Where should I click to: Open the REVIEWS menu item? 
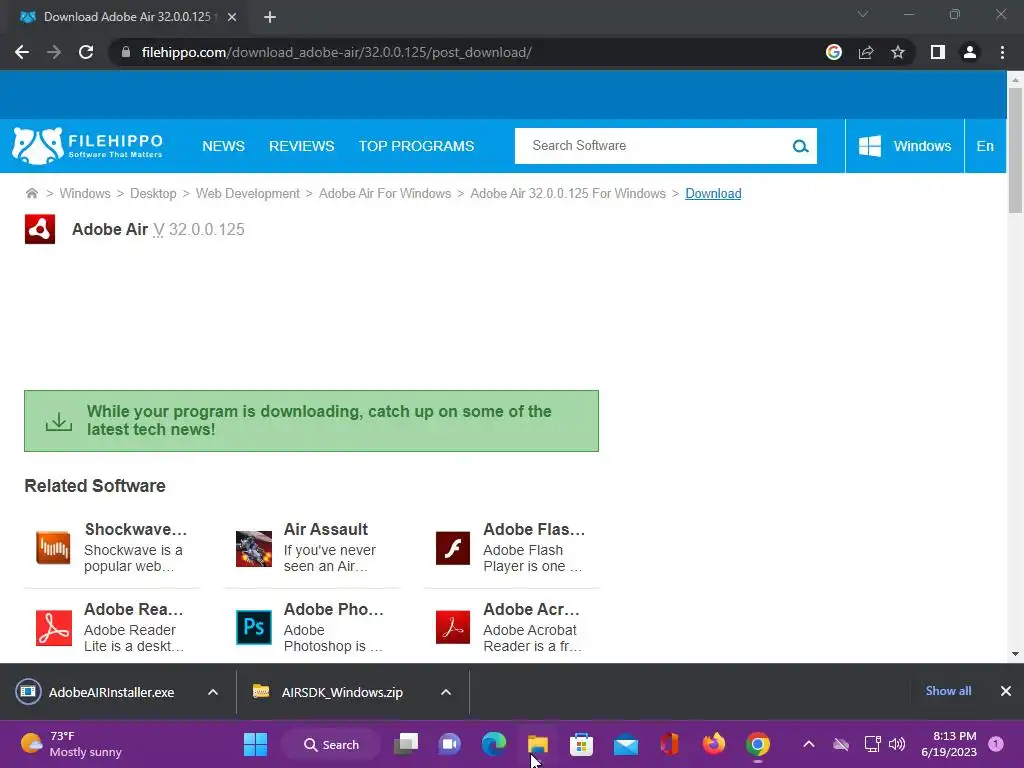pyautogui.click(x=302, y=146)
